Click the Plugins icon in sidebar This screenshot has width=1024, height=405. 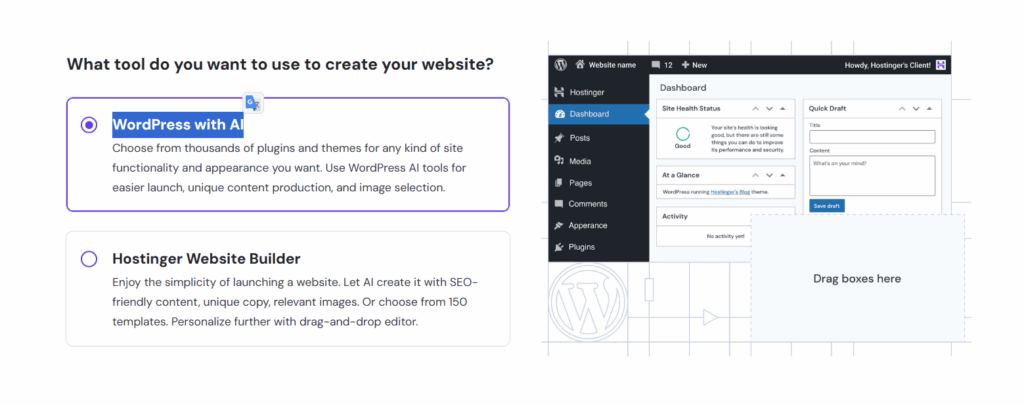[x=559, y=246]
